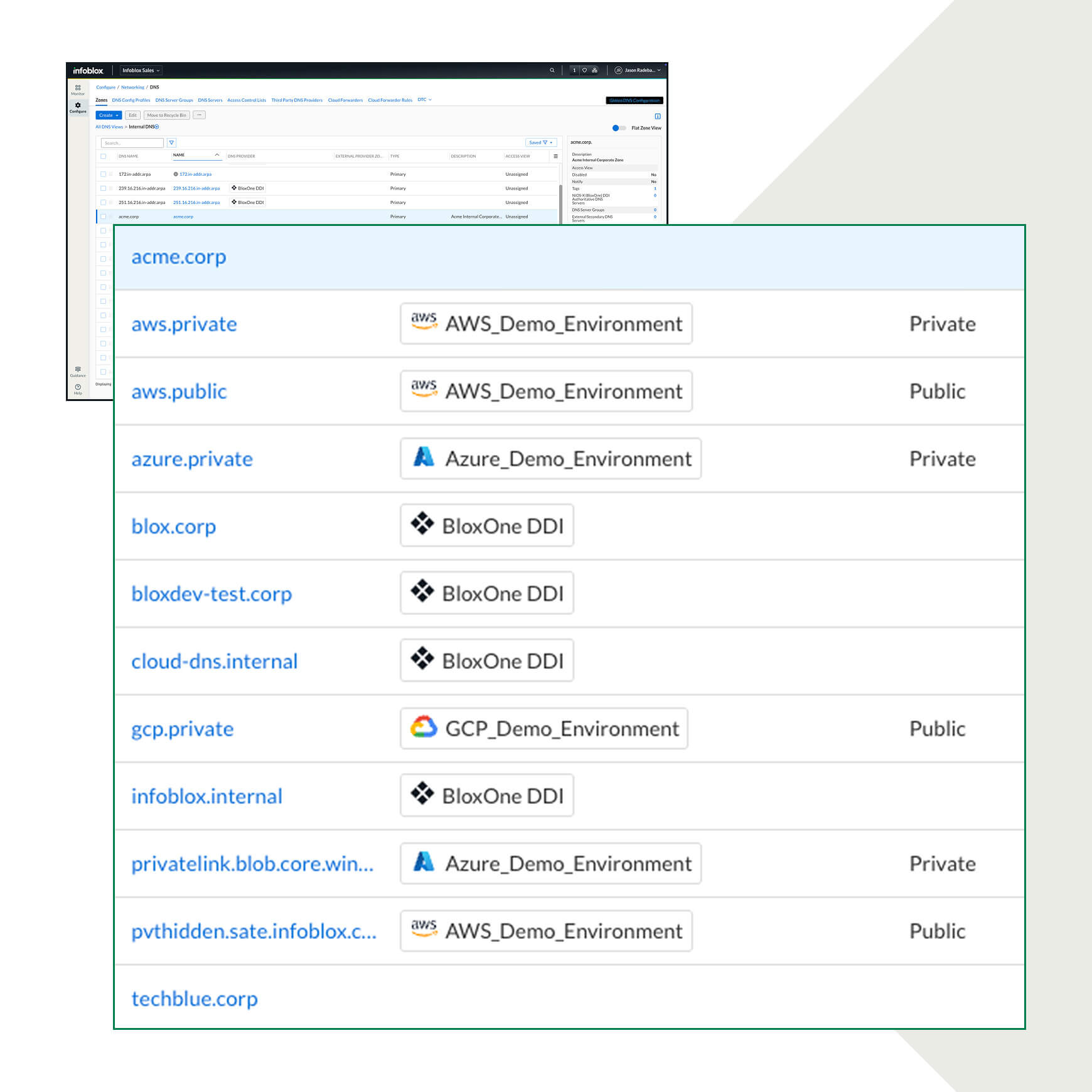Open the Saved filters dropdown

coord(541,142)
